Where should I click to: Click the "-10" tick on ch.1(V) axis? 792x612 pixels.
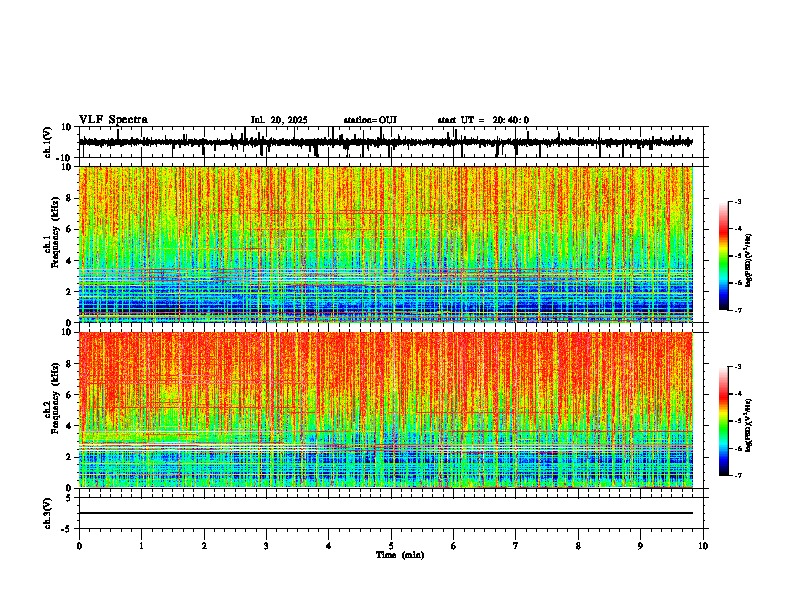pos(64,158)
